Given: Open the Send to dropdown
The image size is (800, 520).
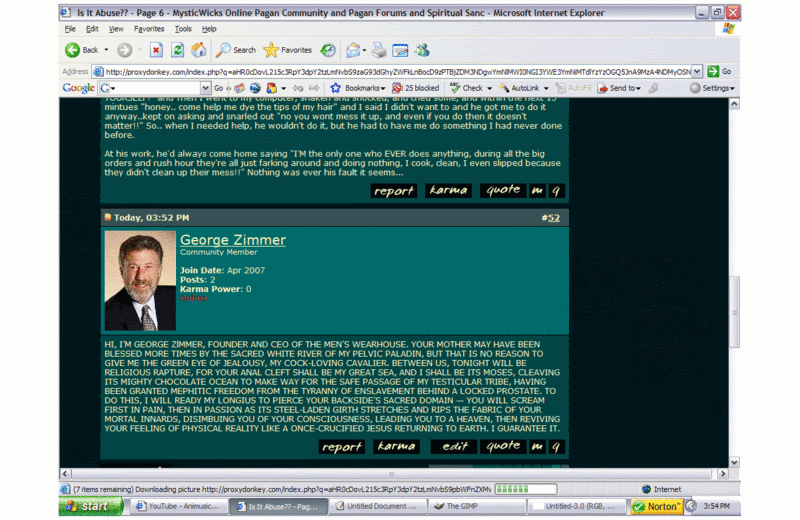Looking at the screenshot, I should (x=619, y=88).
